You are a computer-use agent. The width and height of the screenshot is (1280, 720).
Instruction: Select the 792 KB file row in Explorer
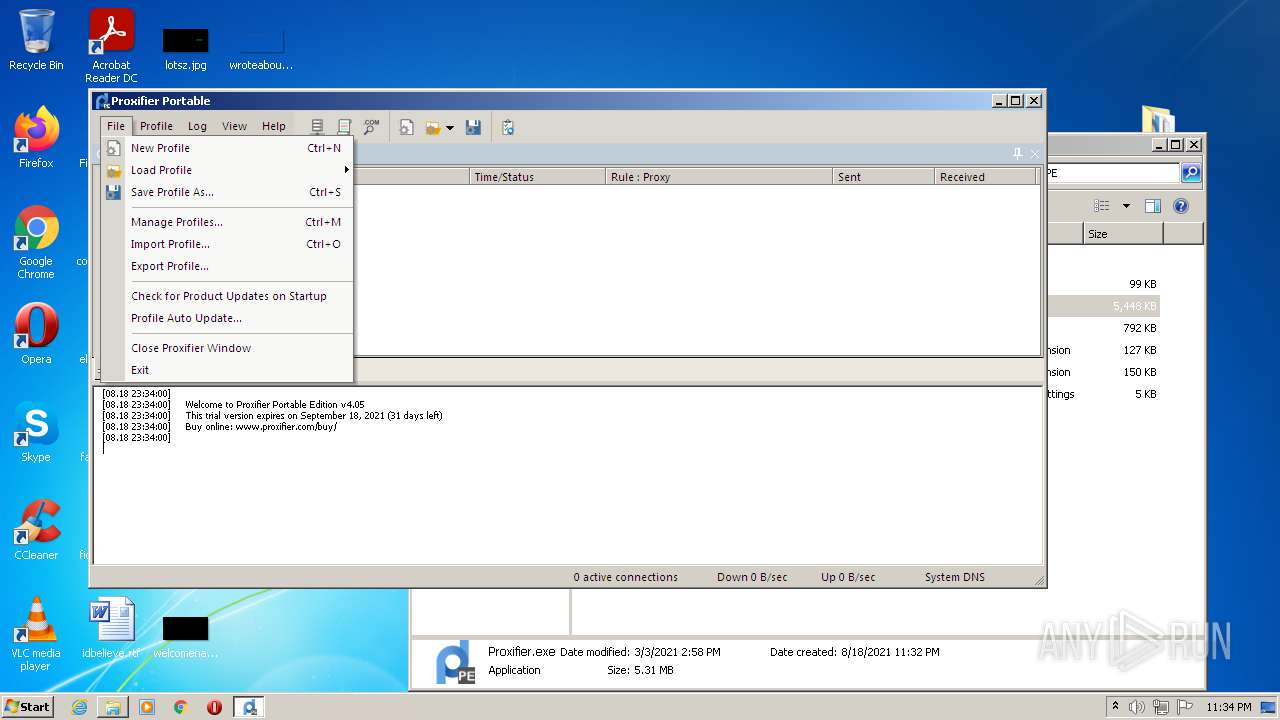pos(1103,328)
